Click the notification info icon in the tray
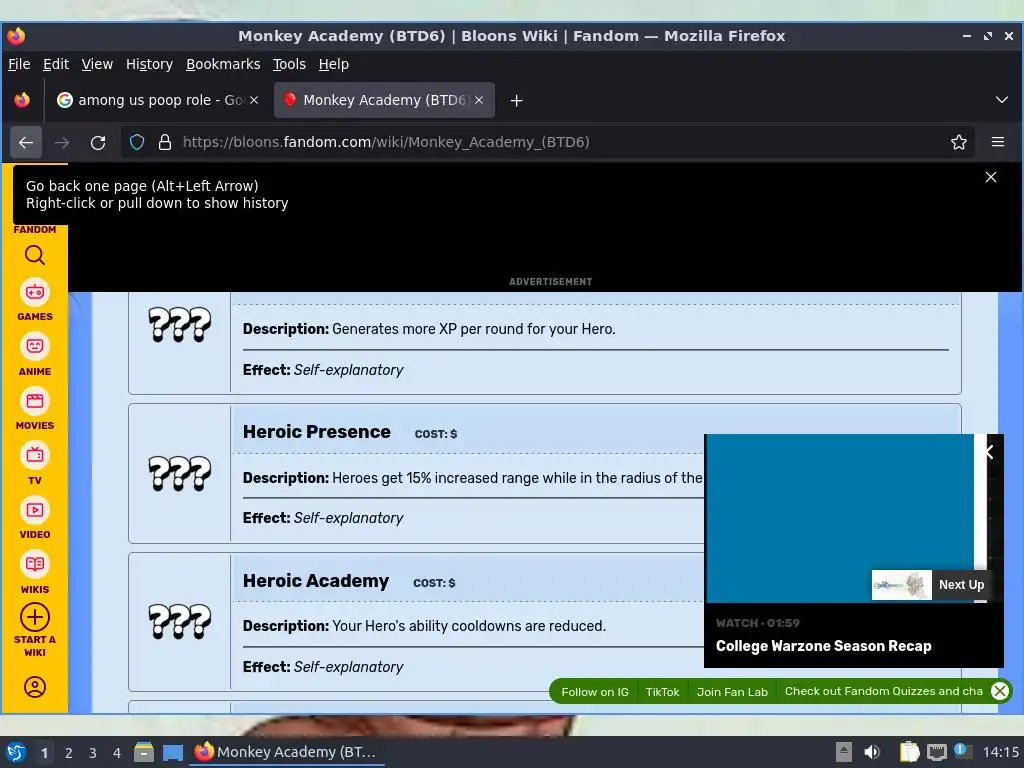1024x768 pixels. pyautogui.click(x=961, y=751)
